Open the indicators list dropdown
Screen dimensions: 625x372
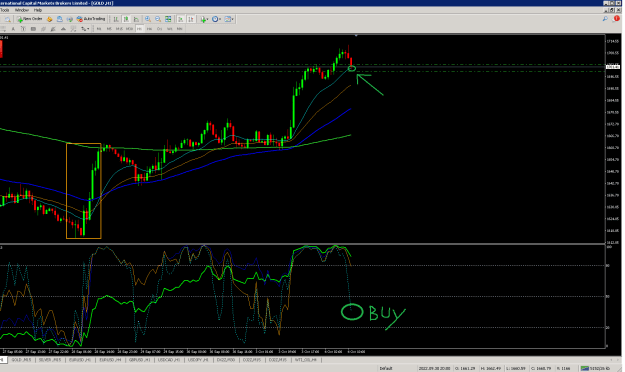pos(204,19)
